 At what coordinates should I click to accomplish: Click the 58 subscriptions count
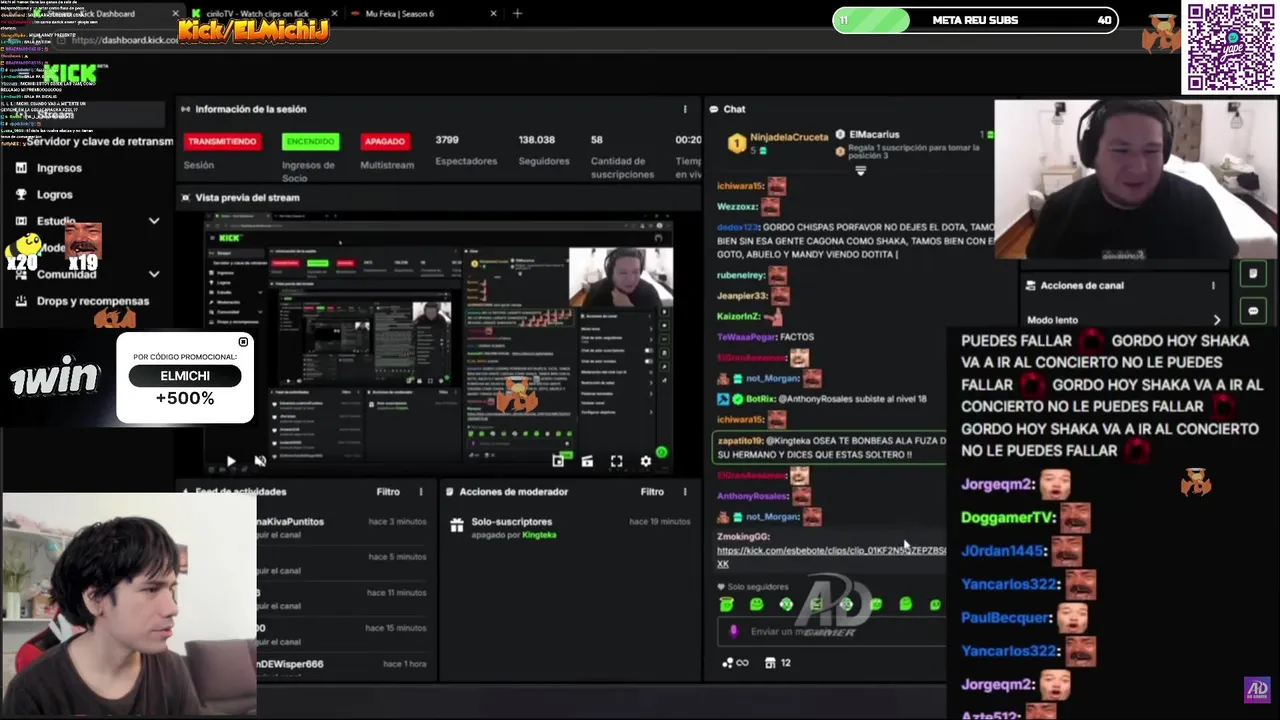597,140
